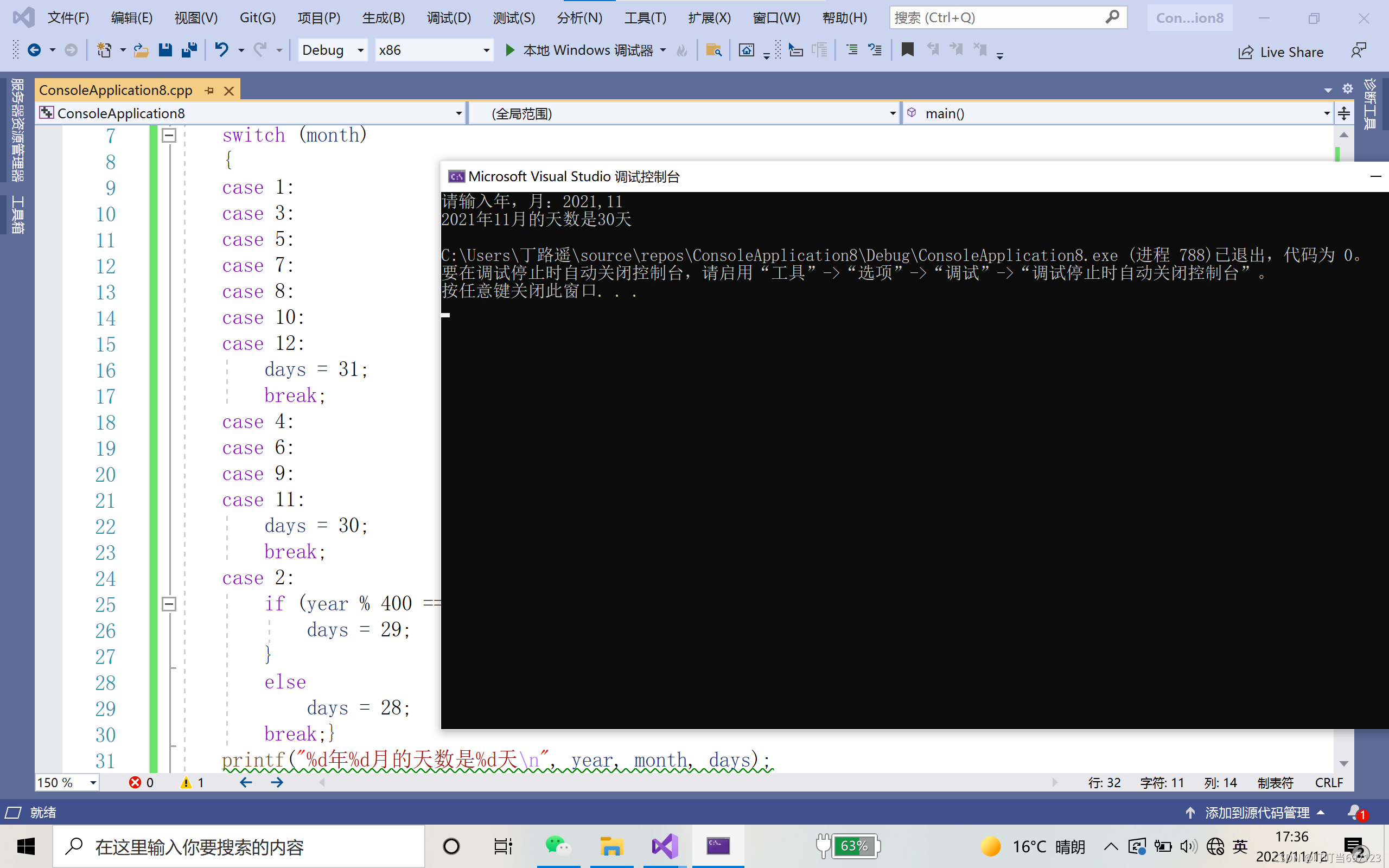Viewport: 1389px width, 868px height.
Task: Click the Redo arrow icon
Action: pyautogui.click(x=260, y=50)
